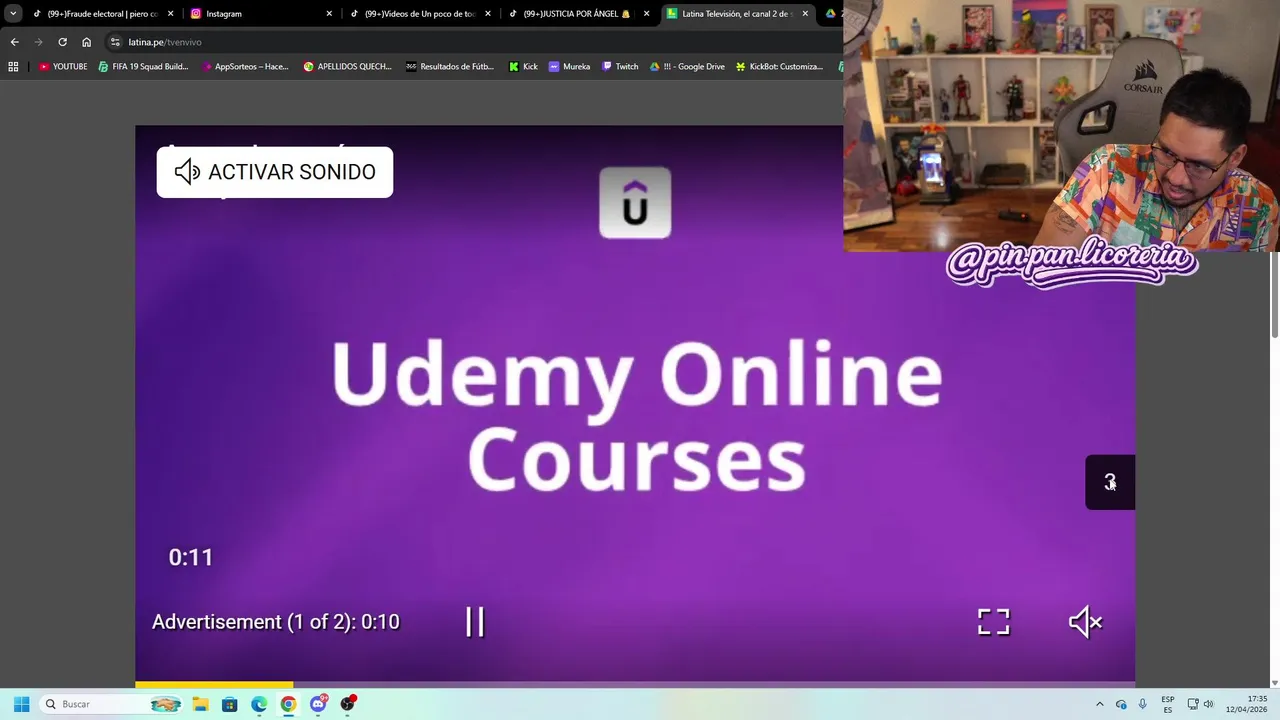Open the volume control in system tray

pyautogui.click(x=1209, y=704)
